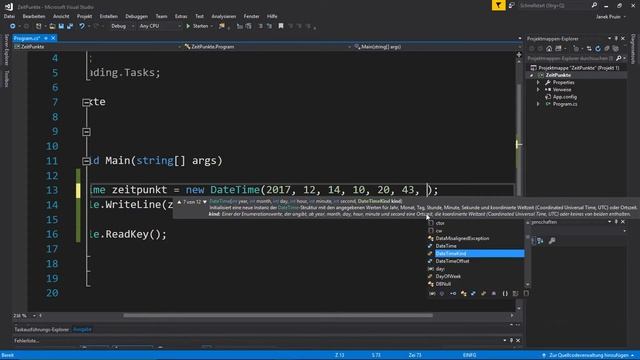Open the Bearbeiten menu
Viewport: 640px width, 360px height.
coord(33,16)
